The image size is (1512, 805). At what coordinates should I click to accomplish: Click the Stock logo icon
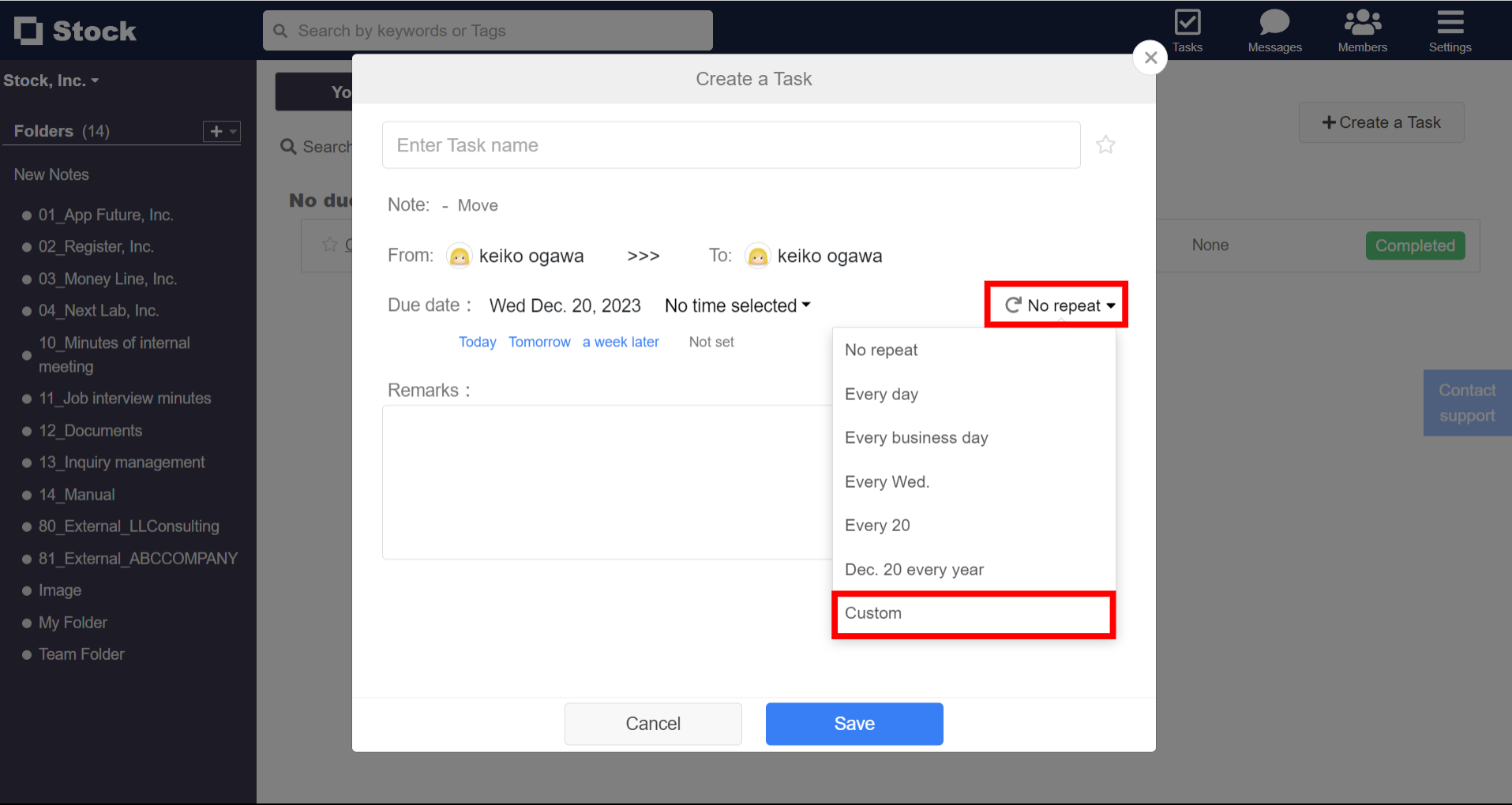pos(29,30)
